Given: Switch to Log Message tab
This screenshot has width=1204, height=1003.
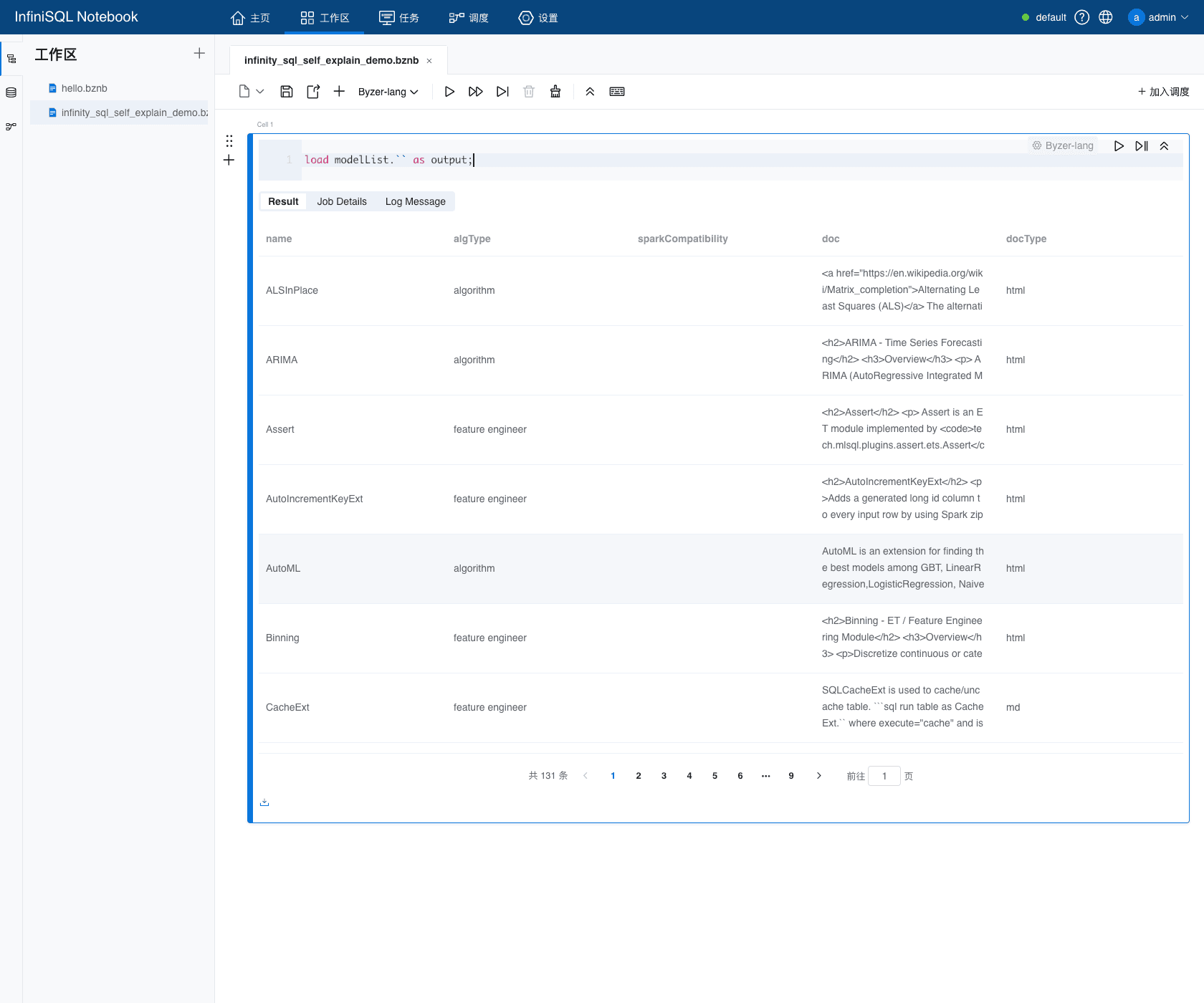Looking at the screenshot, I should tap(416, 201).
